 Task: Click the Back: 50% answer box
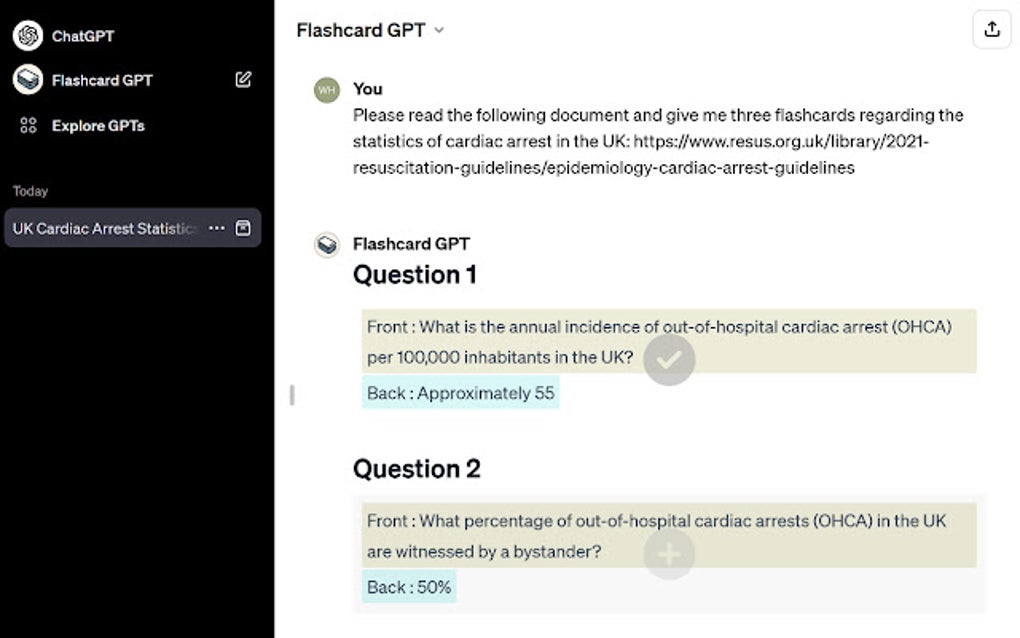(409, 587)
